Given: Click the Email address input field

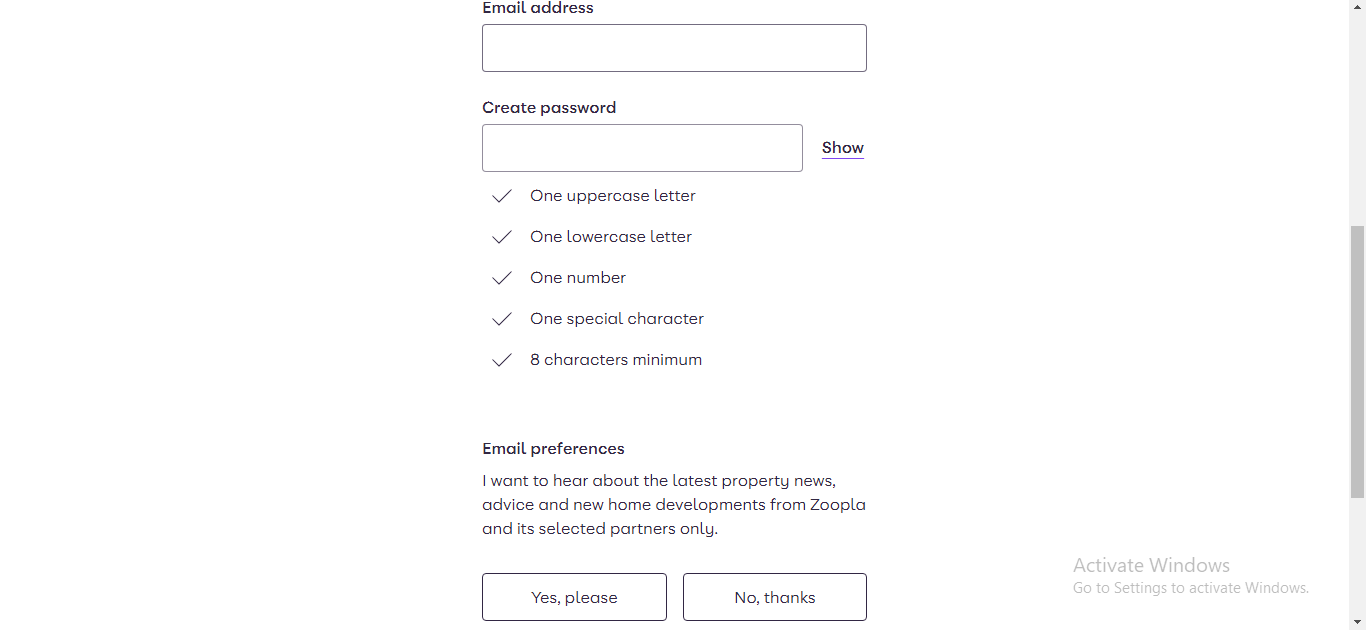Looking at the screenshot, I should [674, 48].
